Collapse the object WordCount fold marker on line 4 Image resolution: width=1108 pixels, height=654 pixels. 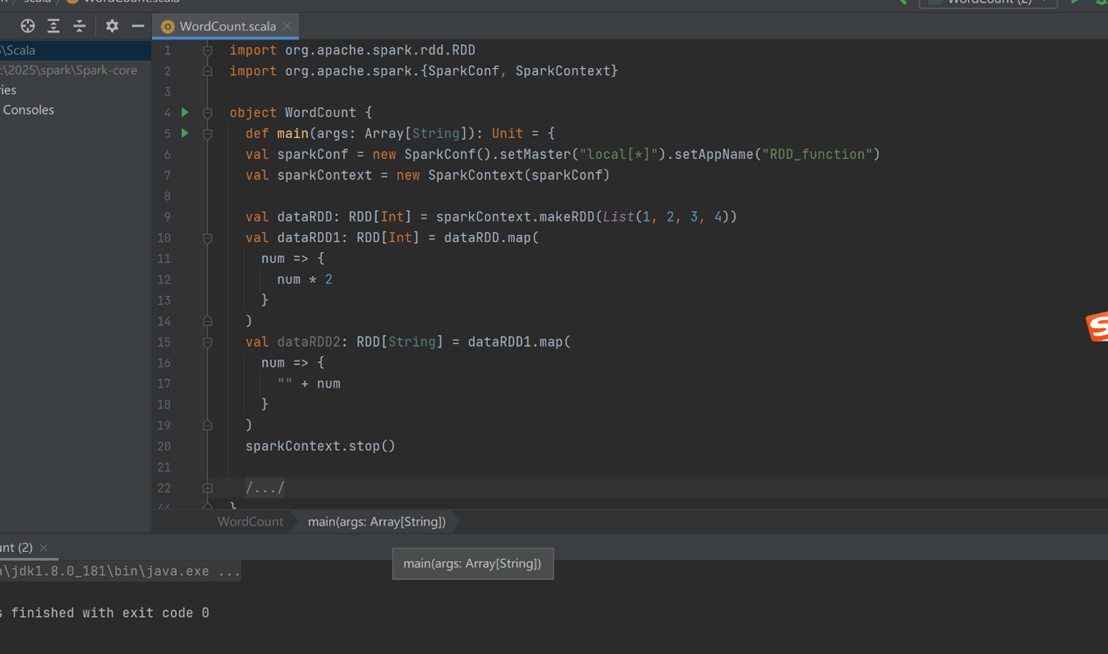pos(208,113)
